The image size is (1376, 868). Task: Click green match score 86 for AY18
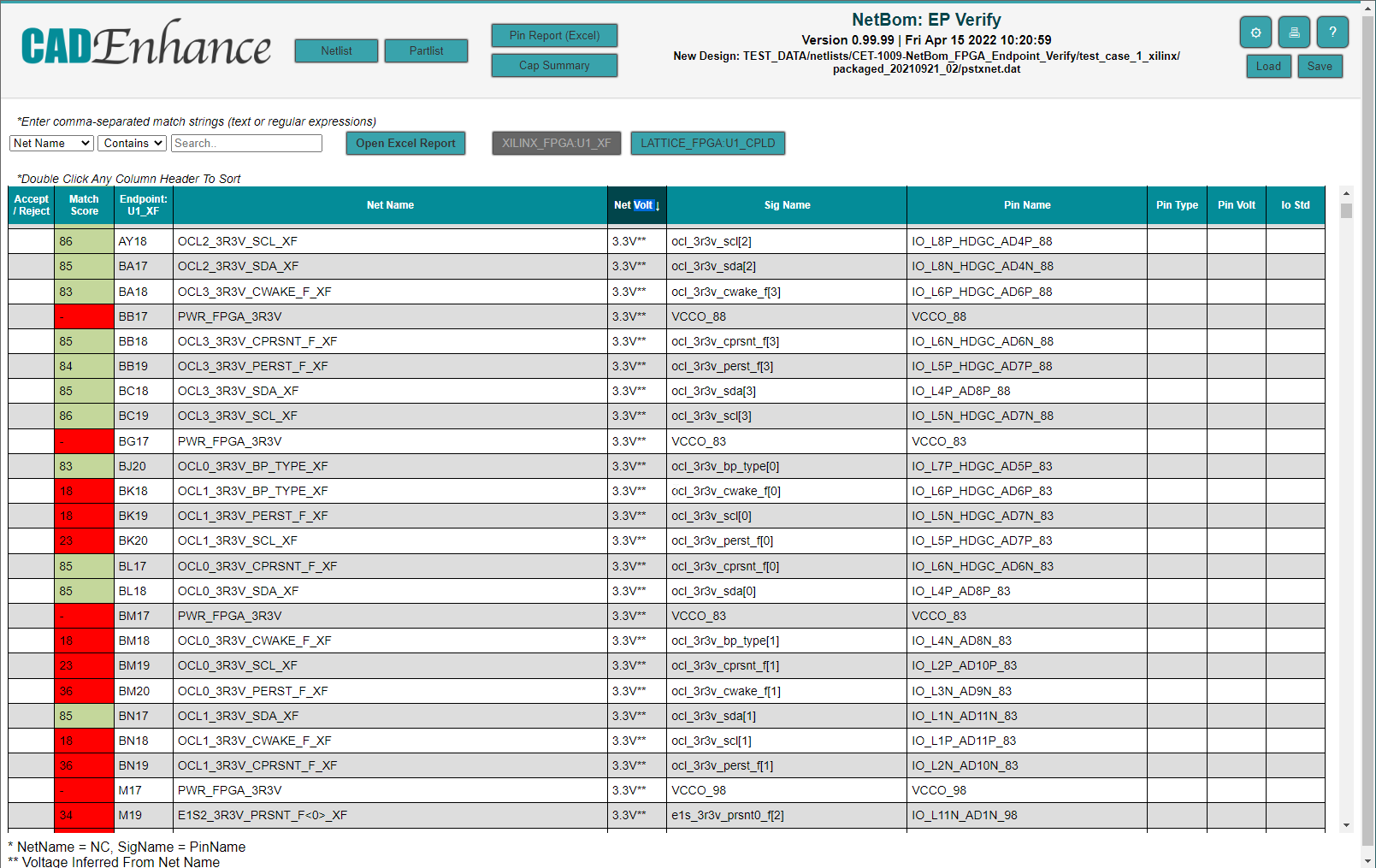84,241
